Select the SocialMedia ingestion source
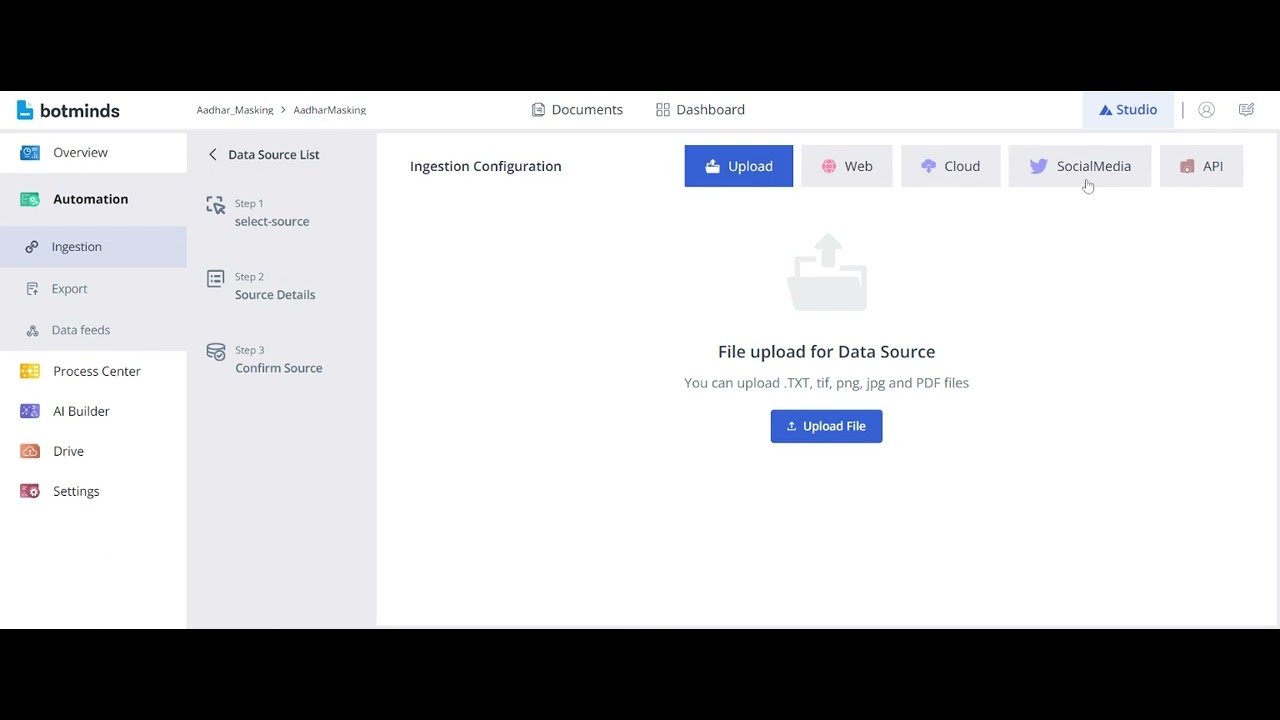 pos(1080,166)
